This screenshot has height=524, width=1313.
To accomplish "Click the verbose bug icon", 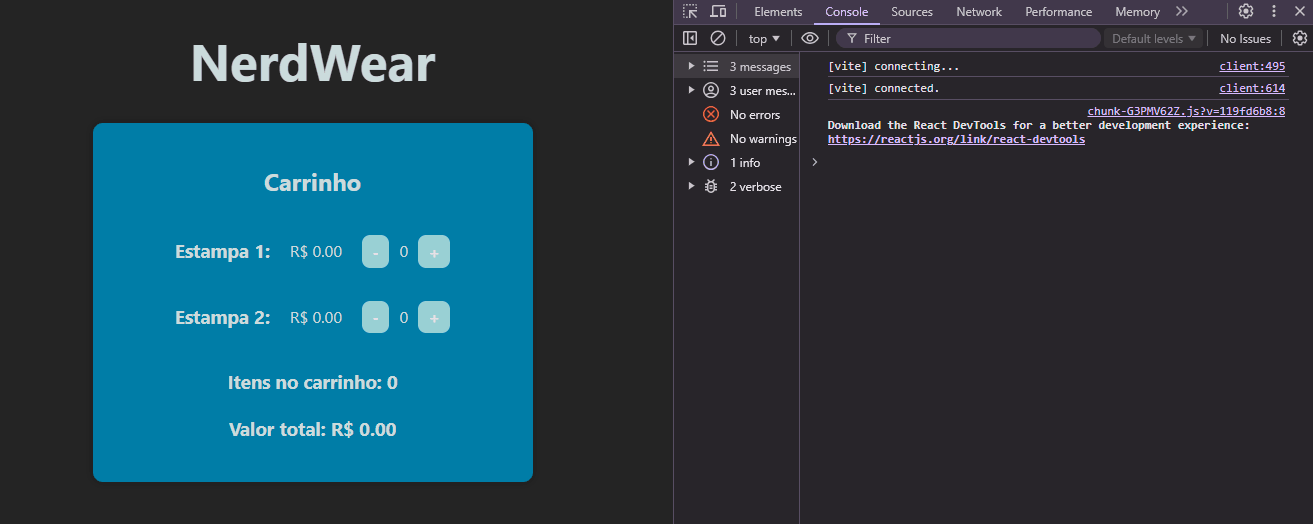I will (x=711, y=186).
